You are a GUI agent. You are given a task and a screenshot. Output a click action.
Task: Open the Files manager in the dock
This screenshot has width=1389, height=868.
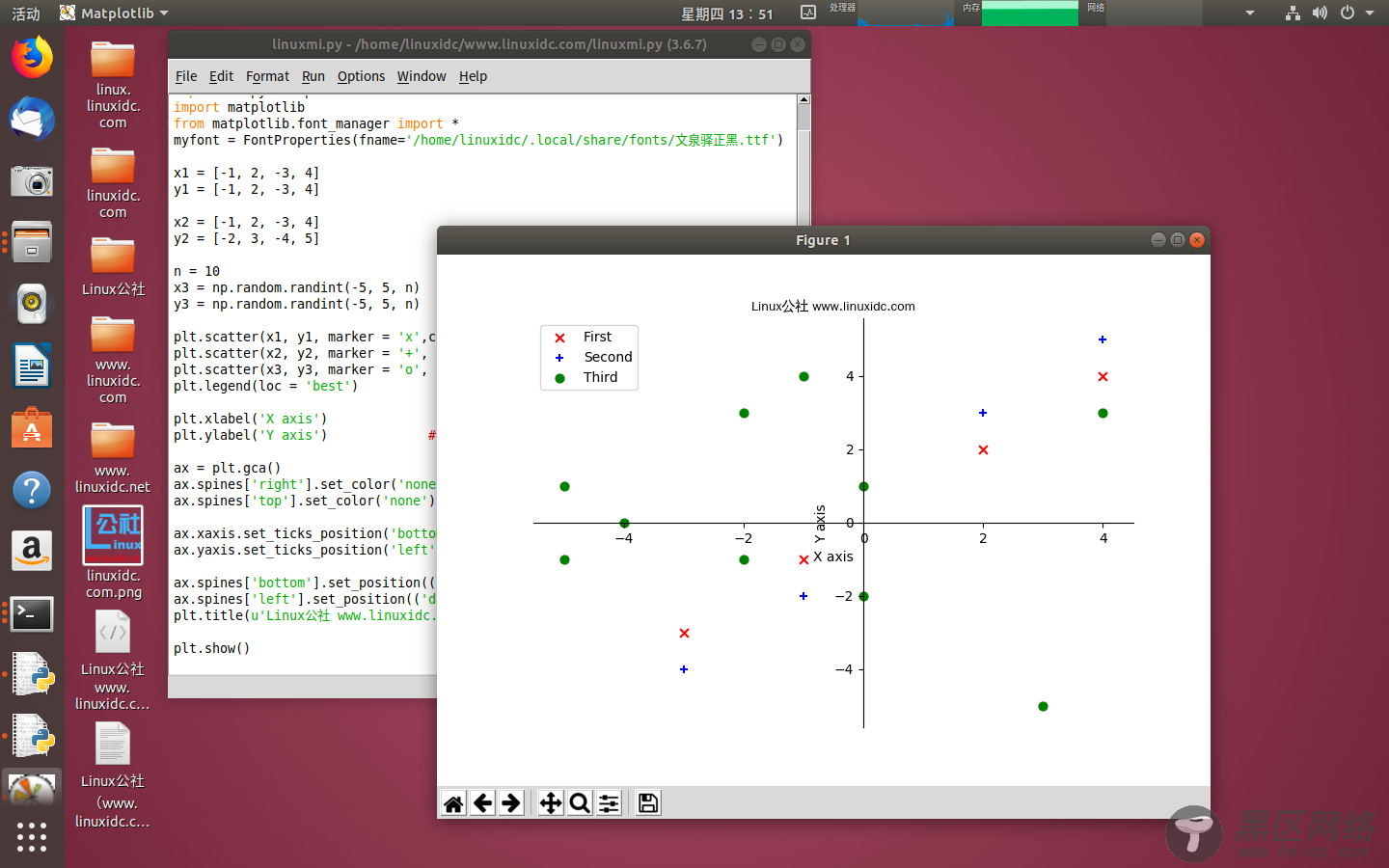pyautogui.click(x=32, y=243)
